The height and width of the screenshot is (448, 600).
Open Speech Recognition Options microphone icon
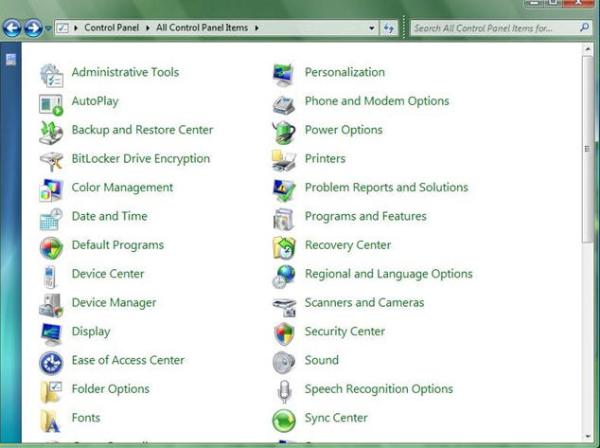point(284,392)
